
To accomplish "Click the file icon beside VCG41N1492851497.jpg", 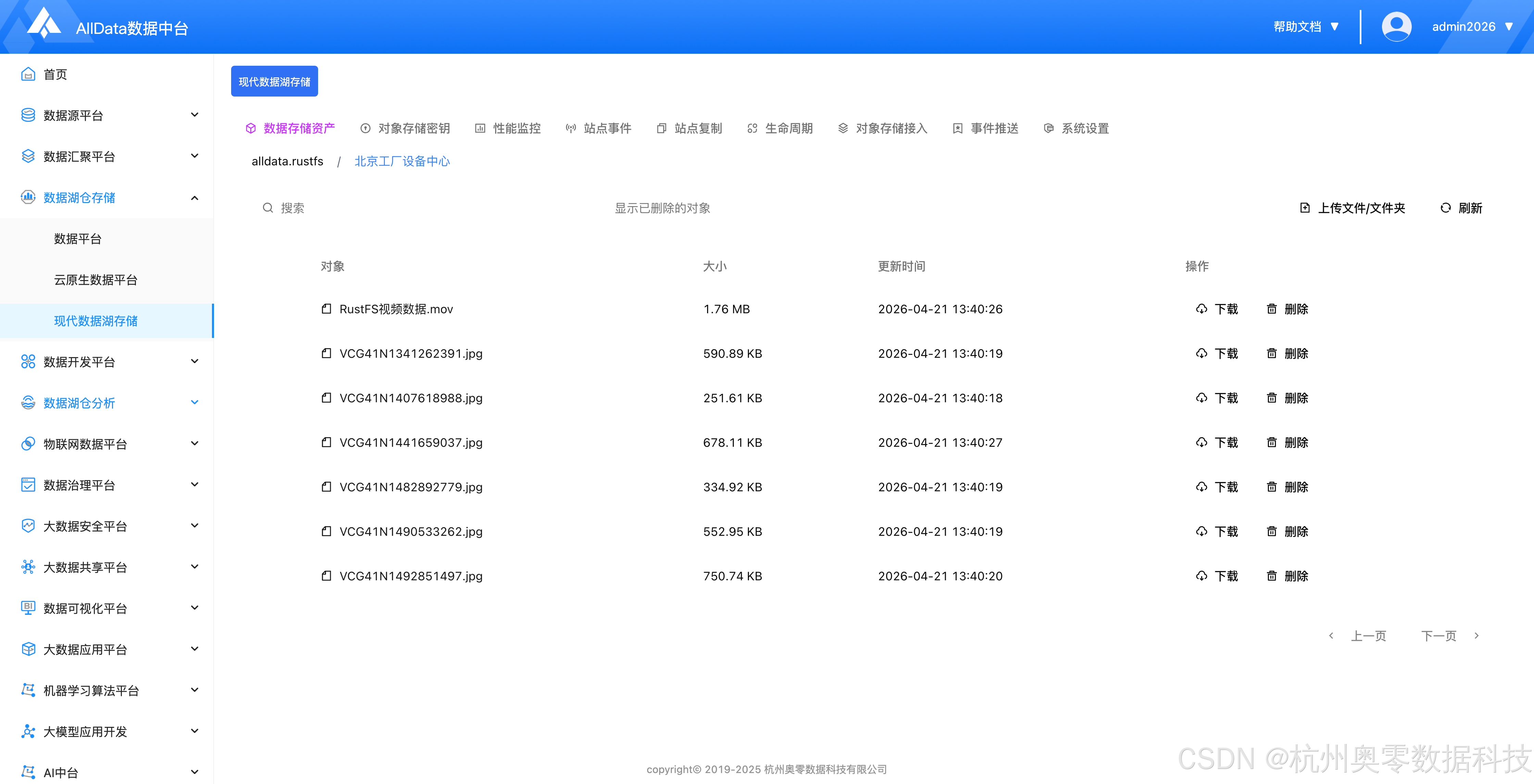I will [x=326, y=576].
